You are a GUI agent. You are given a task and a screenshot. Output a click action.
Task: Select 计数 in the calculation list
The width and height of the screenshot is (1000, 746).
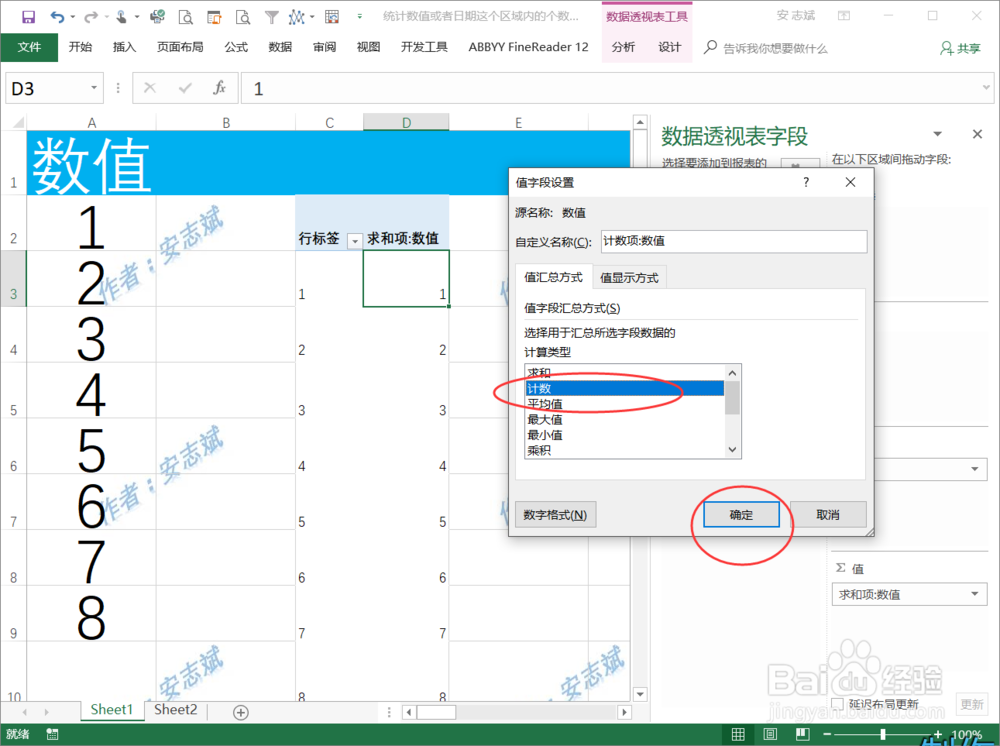[624, 388]
